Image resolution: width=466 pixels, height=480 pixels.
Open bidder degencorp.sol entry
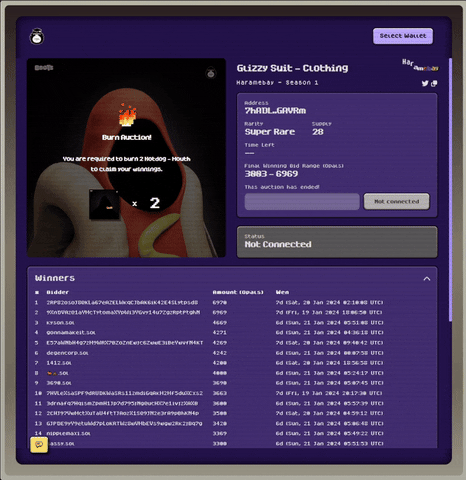67,353
